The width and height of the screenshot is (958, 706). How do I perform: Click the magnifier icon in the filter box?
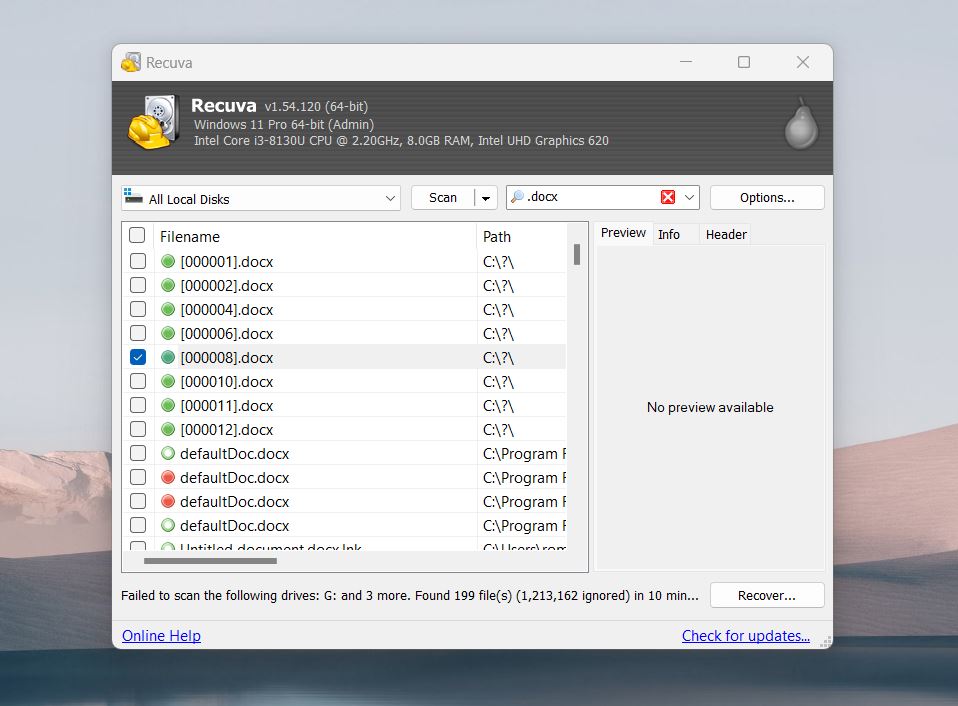(517, 197)
